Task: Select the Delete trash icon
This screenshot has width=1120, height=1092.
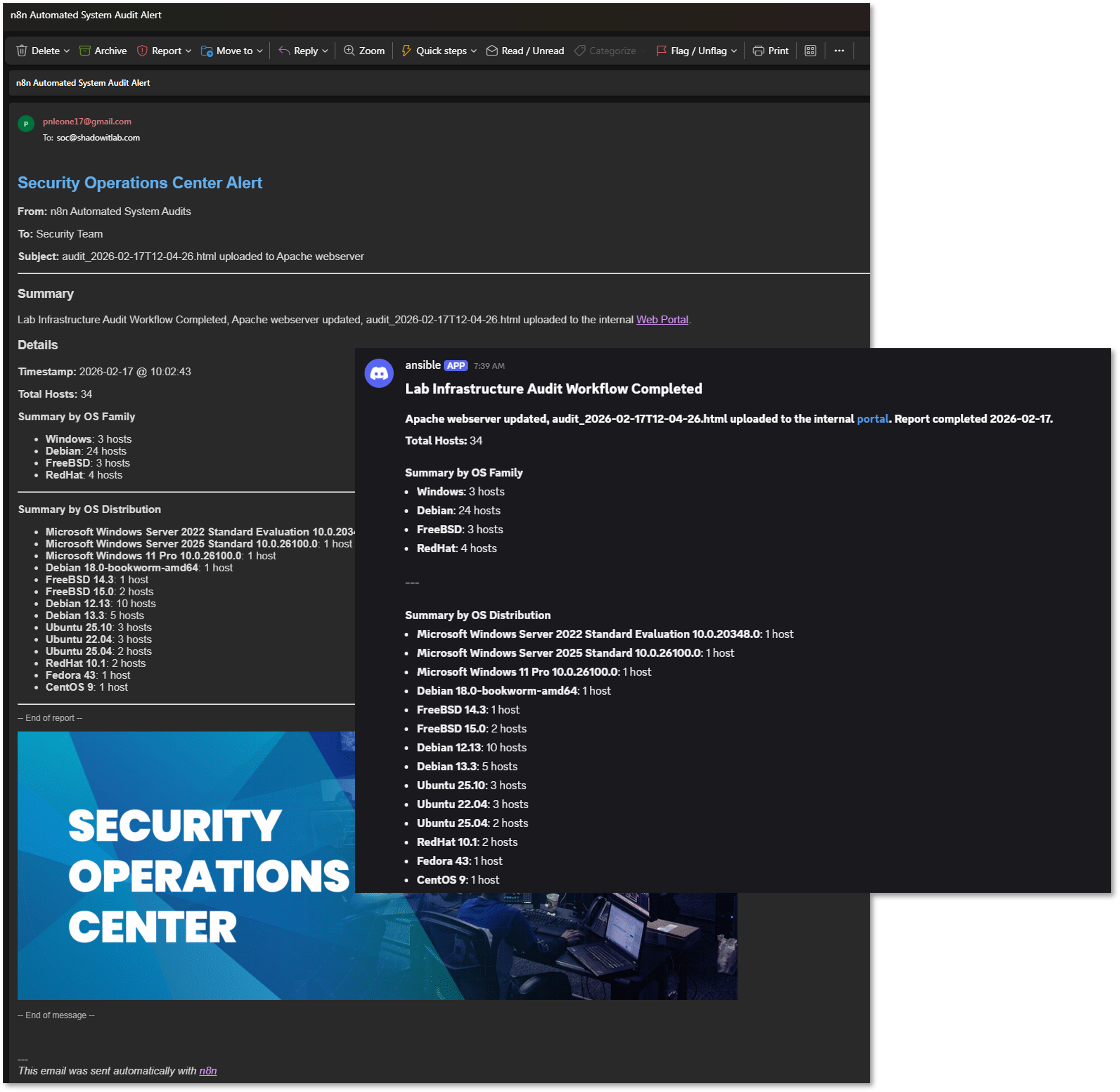Action: (x=22, y=50)
